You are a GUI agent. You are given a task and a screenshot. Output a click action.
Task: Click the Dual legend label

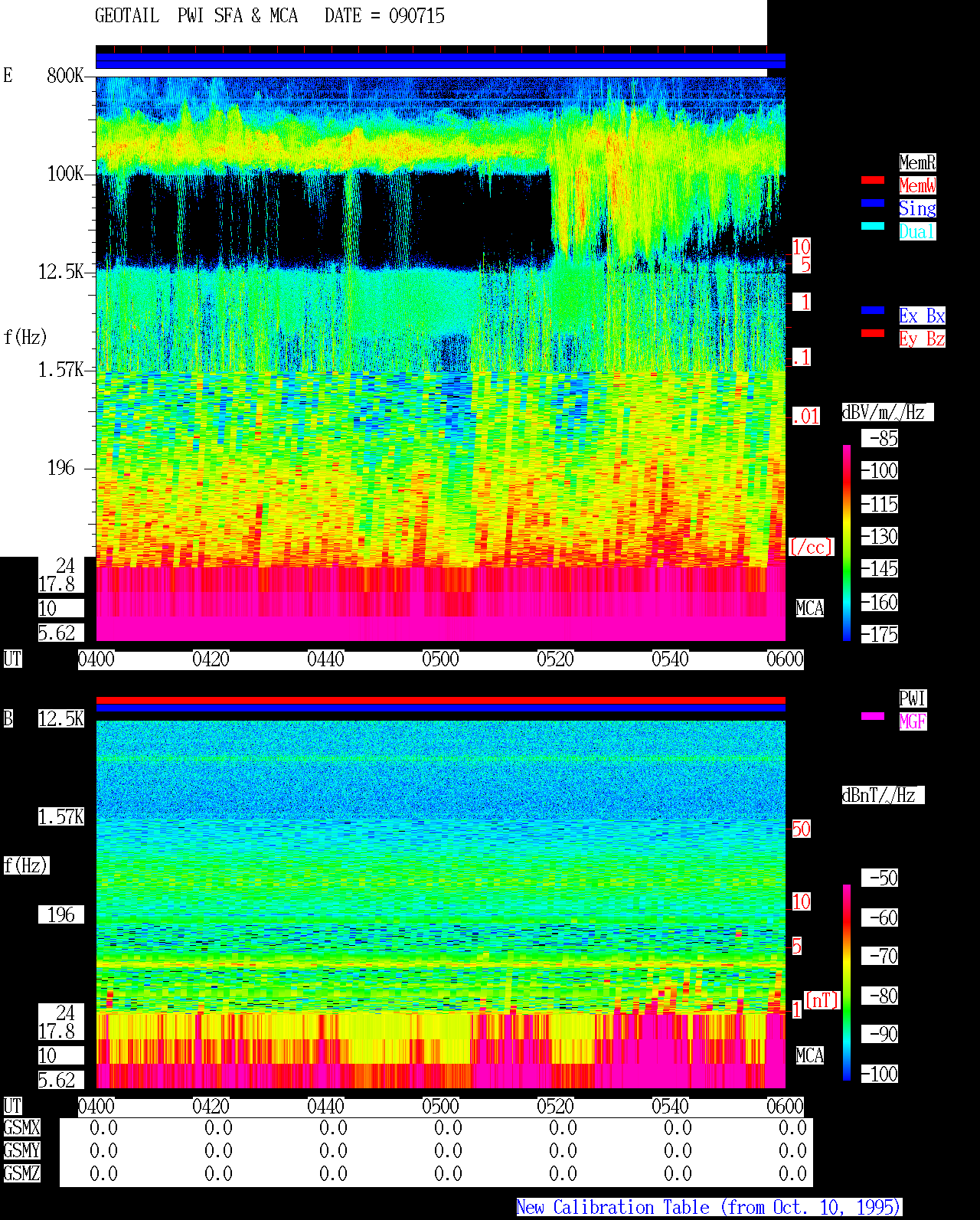[917, 231]
